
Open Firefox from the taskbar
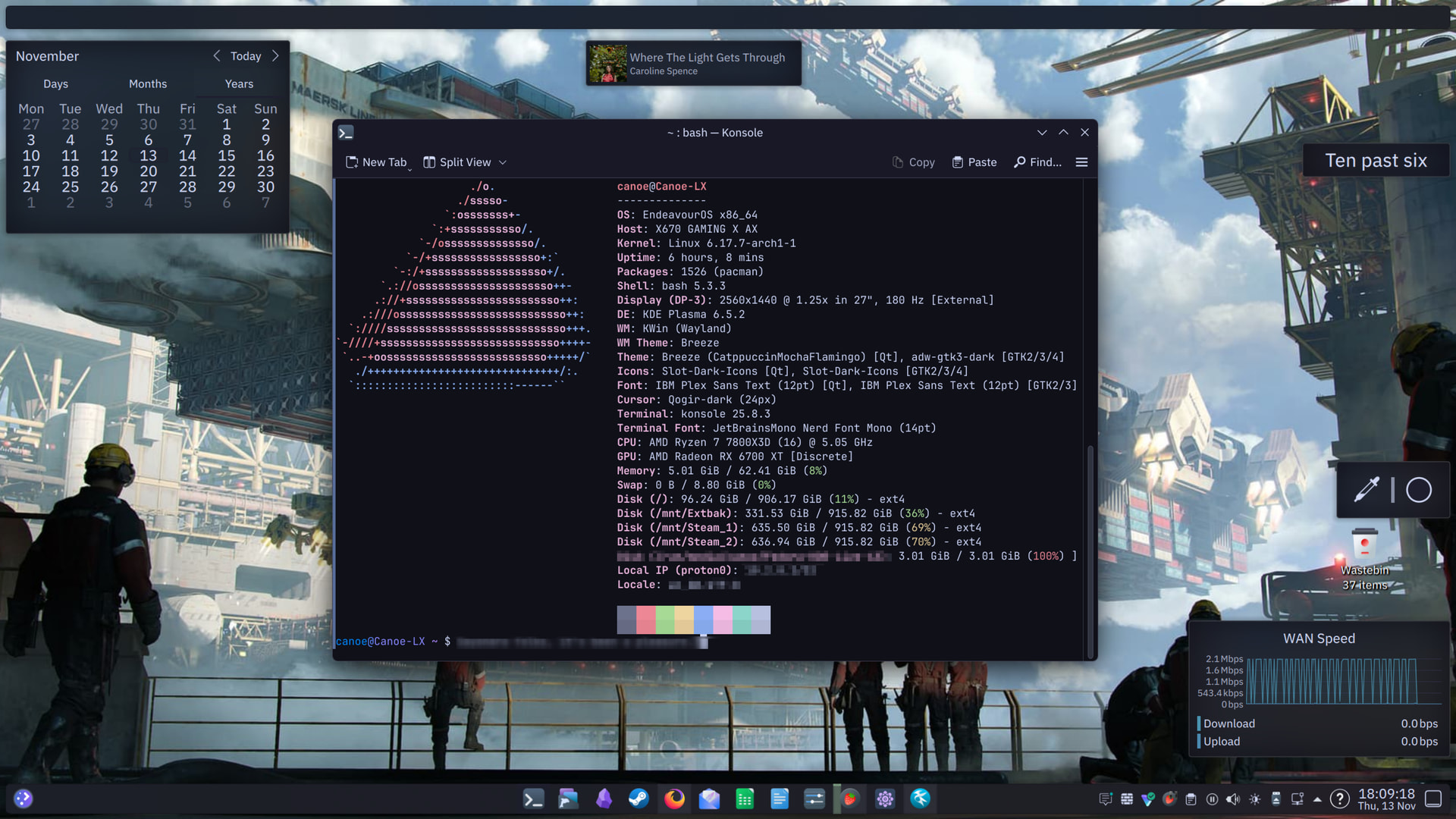674,799
